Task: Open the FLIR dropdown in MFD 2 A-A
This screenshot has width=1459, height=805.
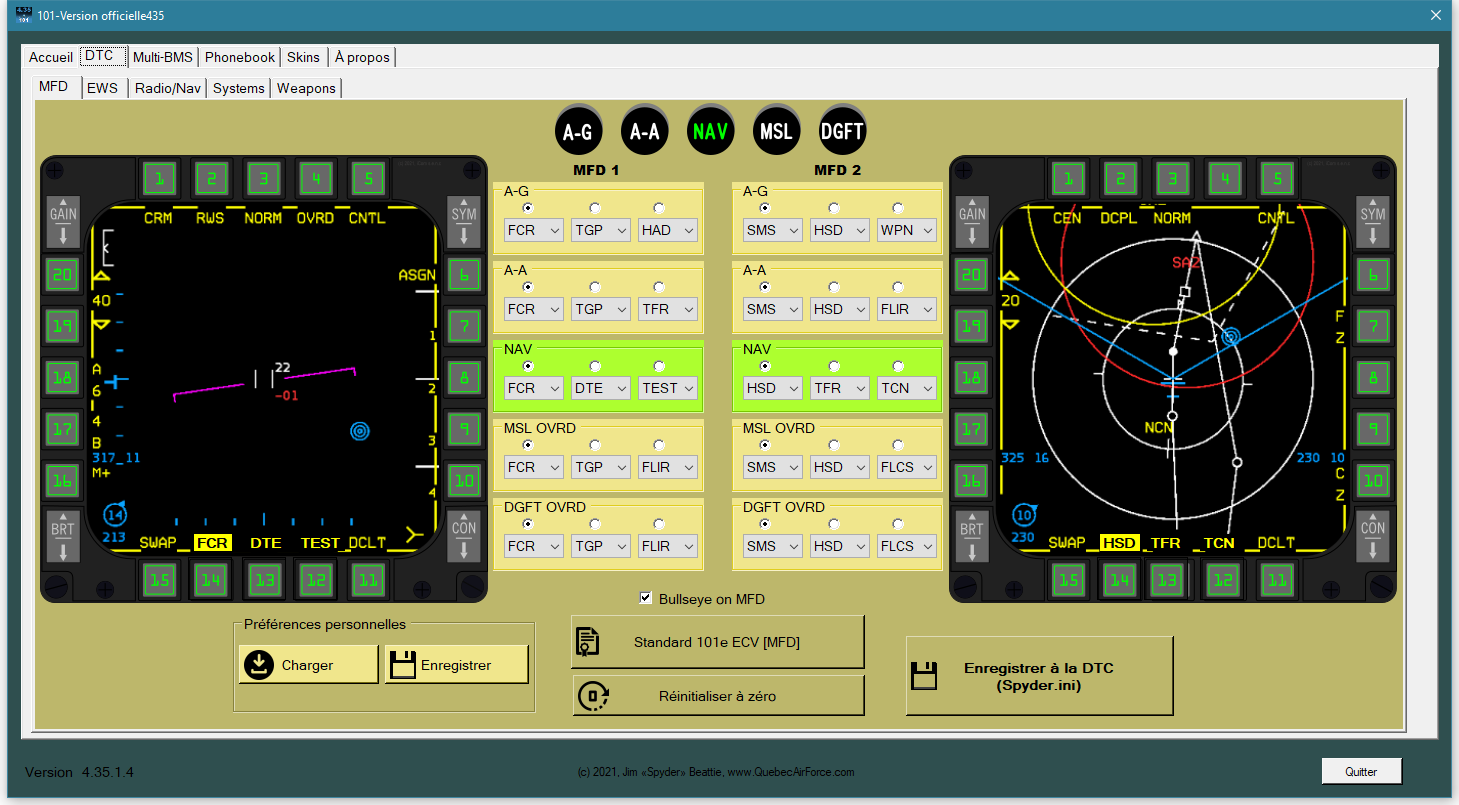Action: [x=907, y=309]
